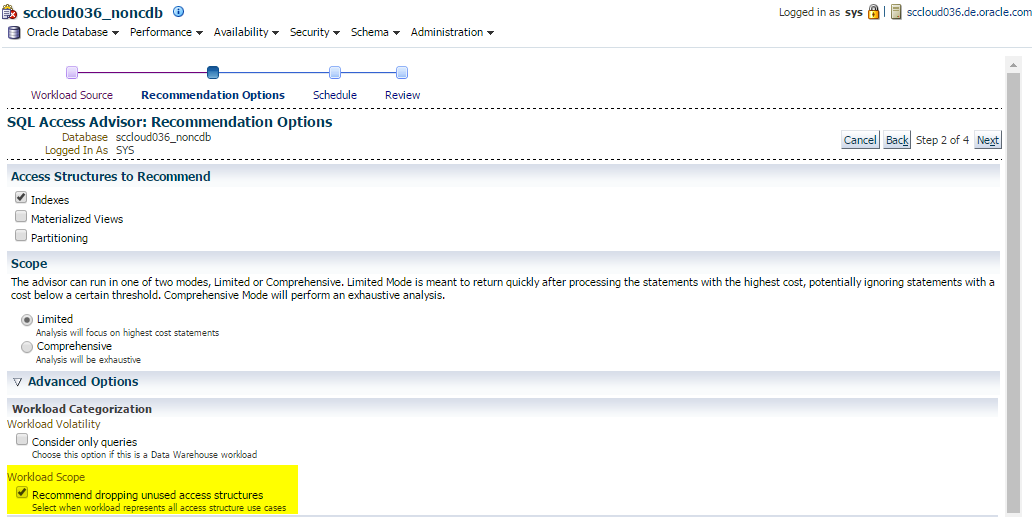The image size is (1034, 517).
Task: Click the host server icon near sccloud036.de.oracle.com
Action: pyautogui.click(x=897, y=12)
